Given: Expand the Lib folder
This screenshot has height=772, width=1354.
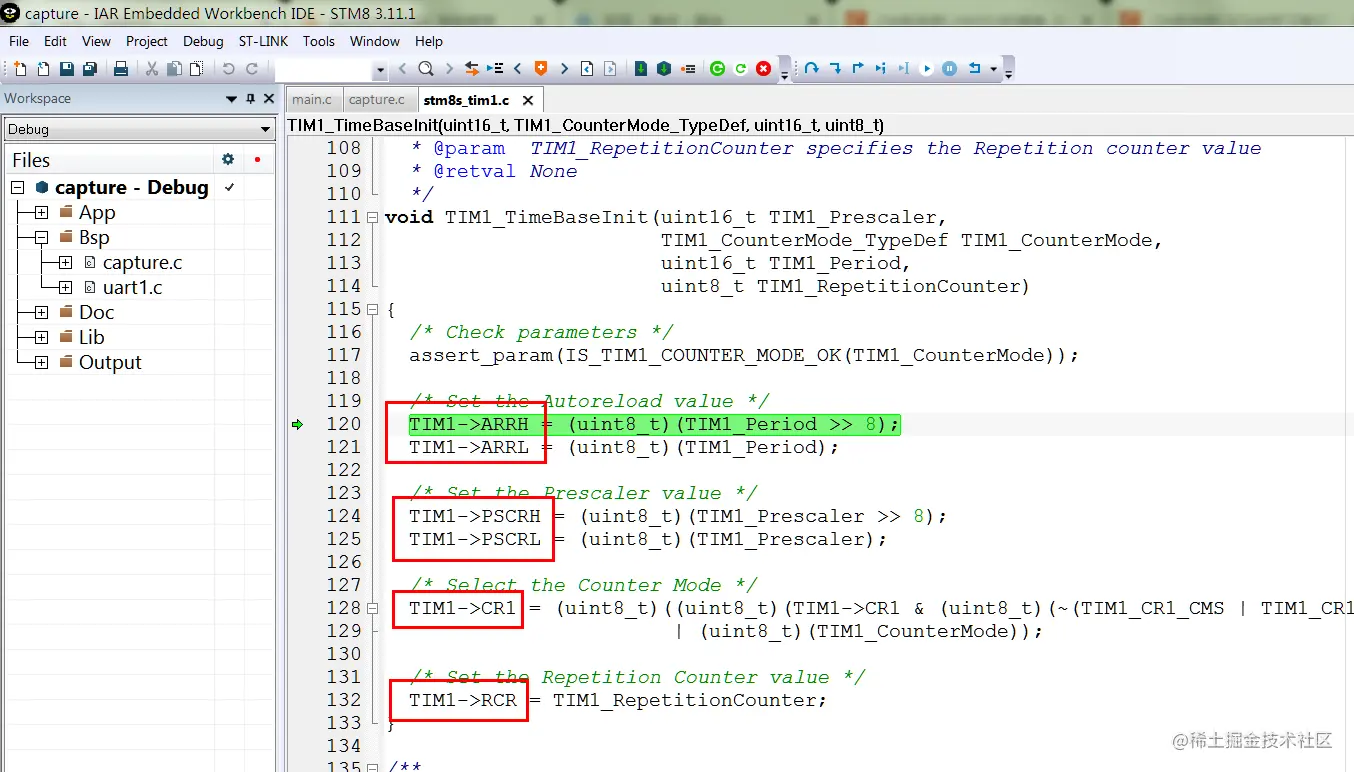Looking at the screenshot, I should (41, 337).
